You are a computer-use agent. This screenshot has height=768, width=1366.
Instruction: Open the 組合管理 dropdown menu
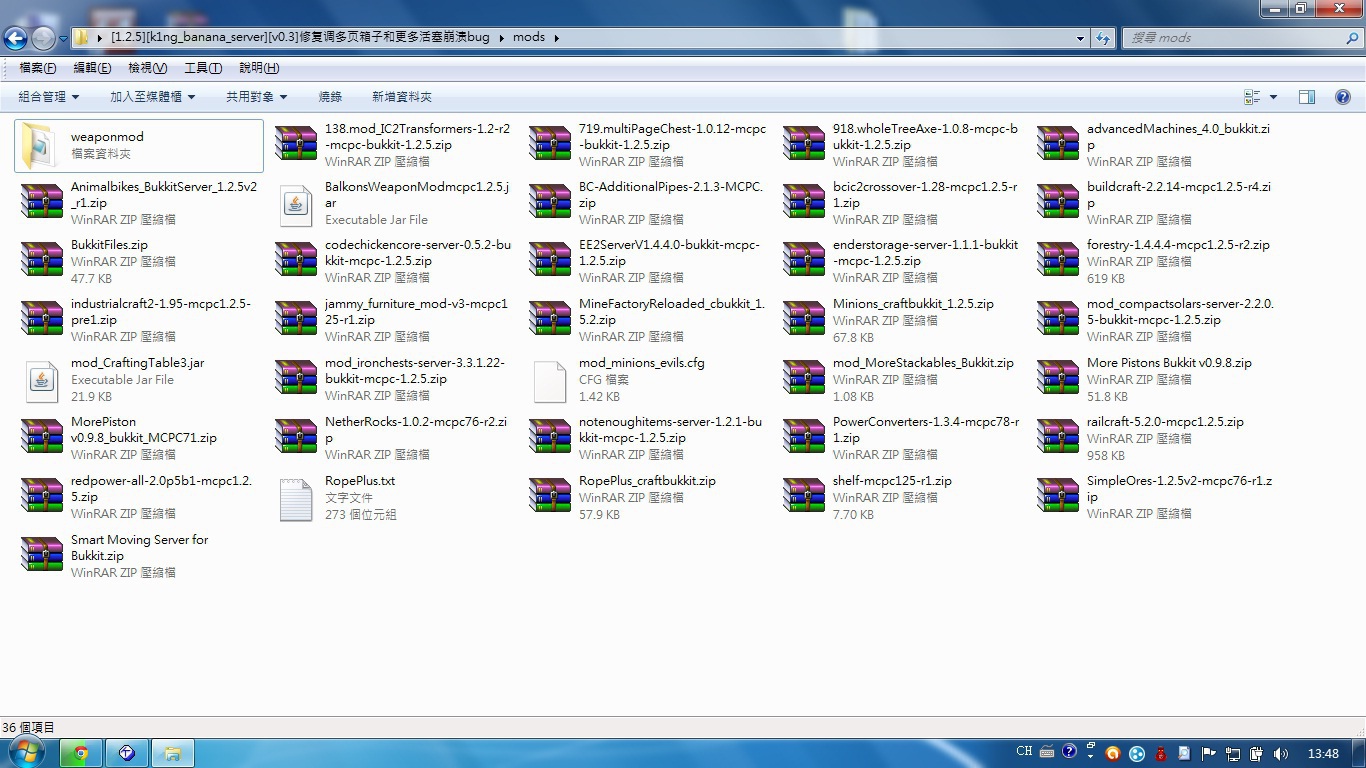click(x=48, y=97)
